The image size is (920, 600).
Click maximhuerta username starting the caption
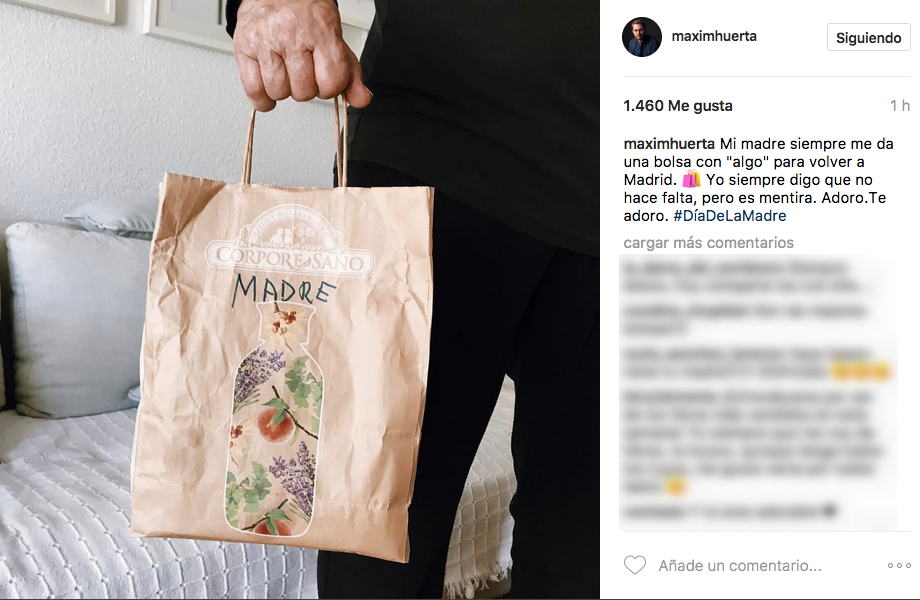(x=669, y=144)
